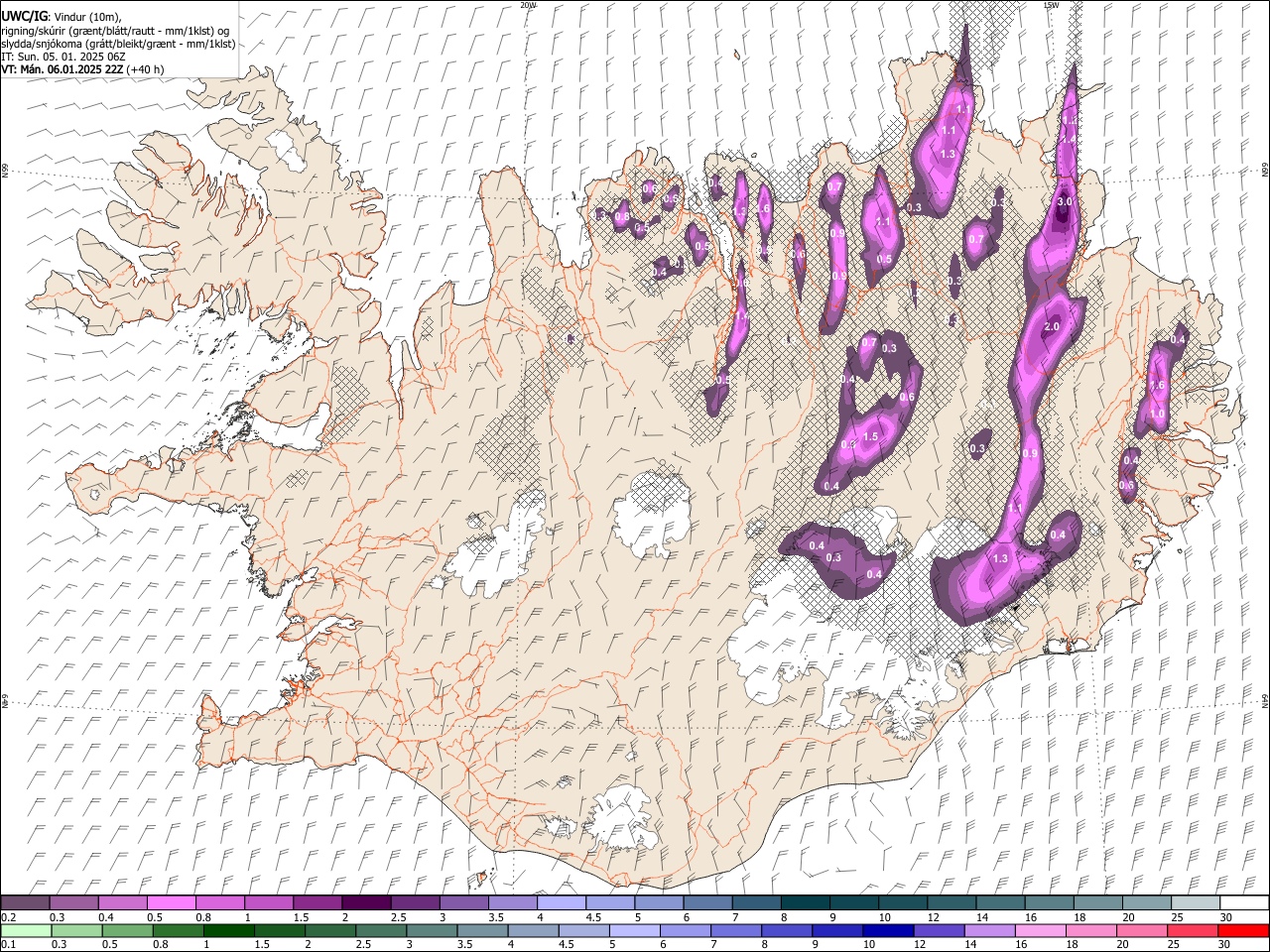This screenshot has height=952, width=1270.
Task: Click the pink 20 swatch in the lower legend row
Action: coord(1141,930)
